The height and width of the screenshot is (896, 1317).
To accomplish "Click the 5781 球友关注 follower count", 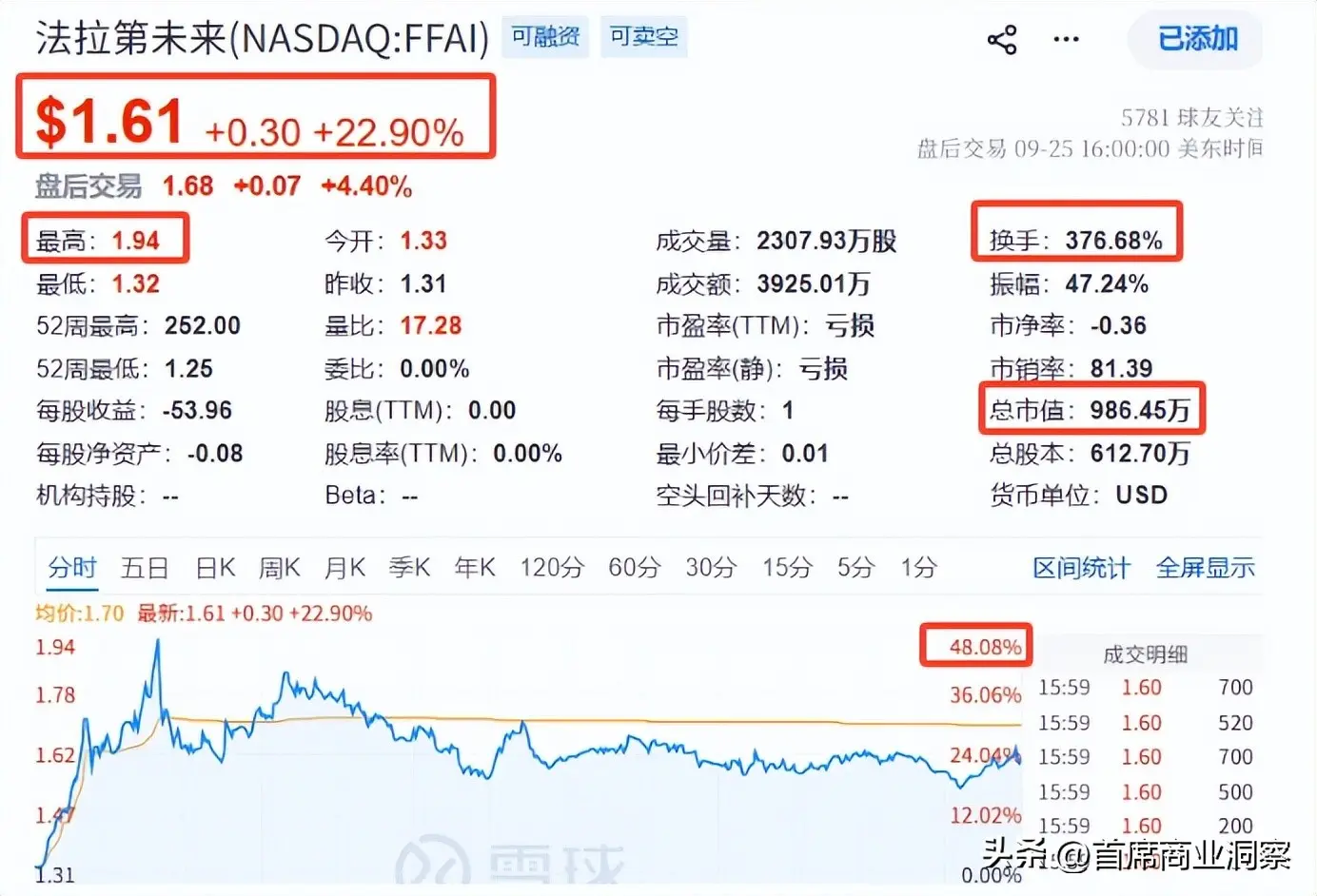I will pos(1192,117).
